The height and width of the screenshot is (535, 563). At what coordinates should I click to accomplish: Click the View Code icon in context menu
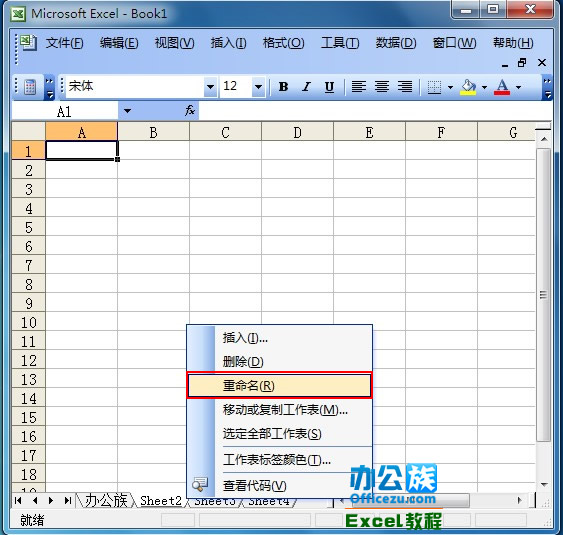(200, 485)
